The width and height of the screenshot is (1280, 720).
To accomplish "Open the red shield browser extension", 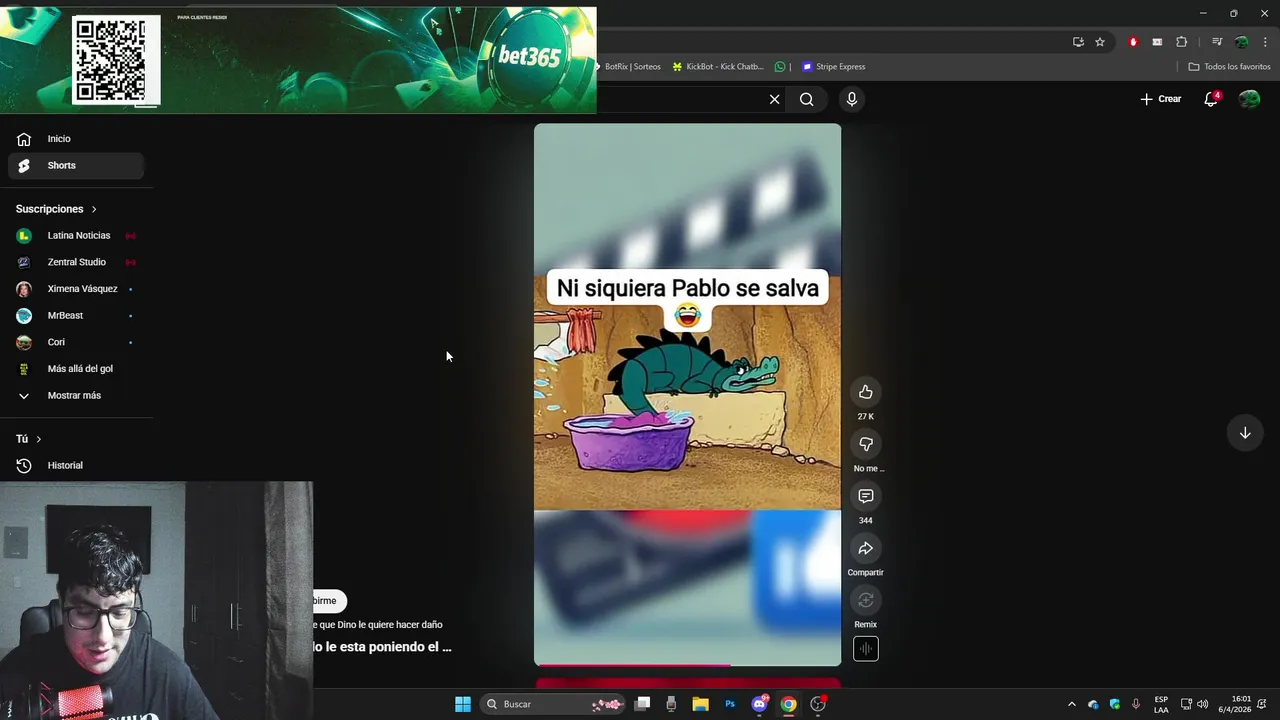I will [1133, 42].
